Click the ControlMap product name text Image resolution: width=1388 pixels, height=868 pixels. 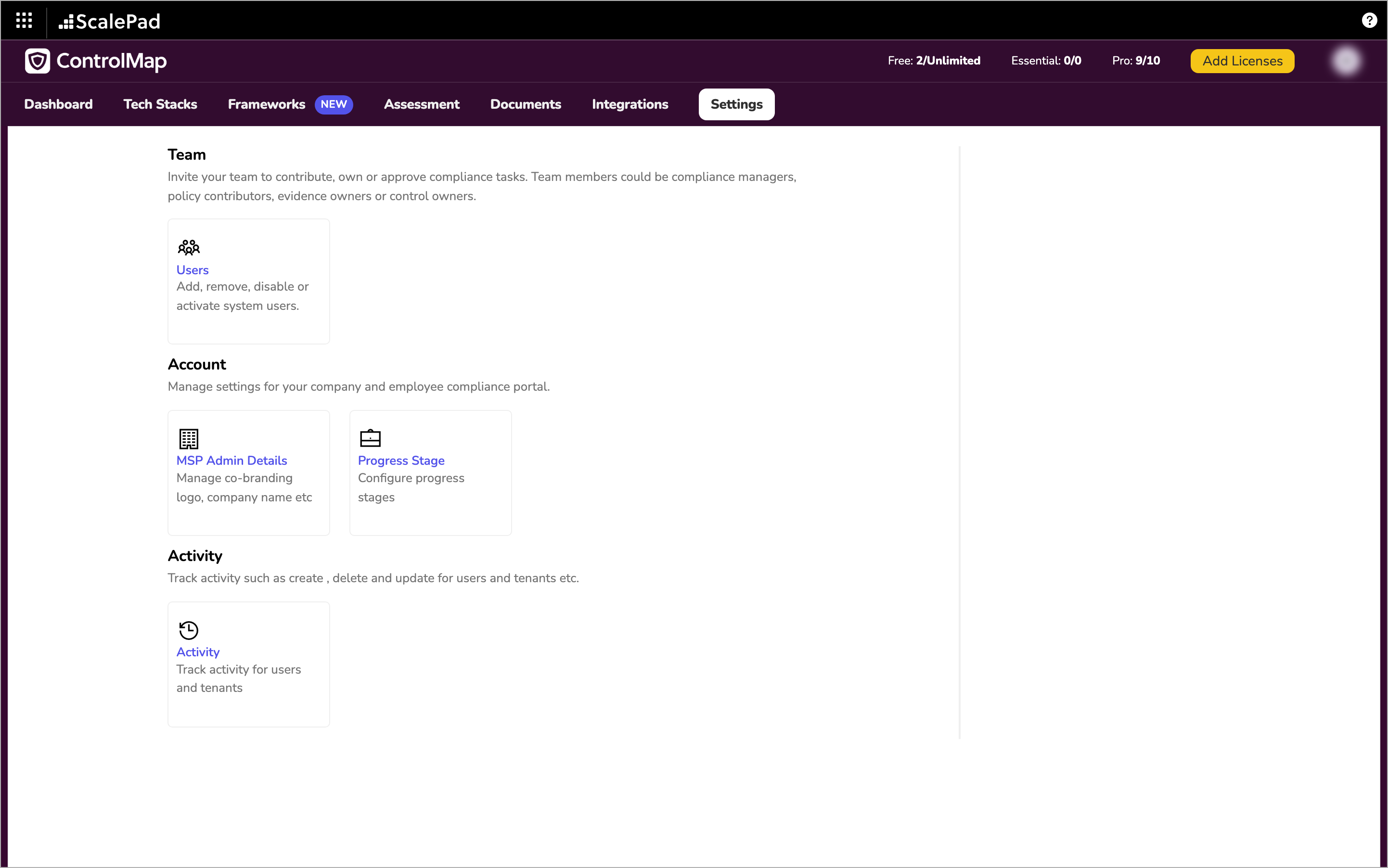pos(111,61)
